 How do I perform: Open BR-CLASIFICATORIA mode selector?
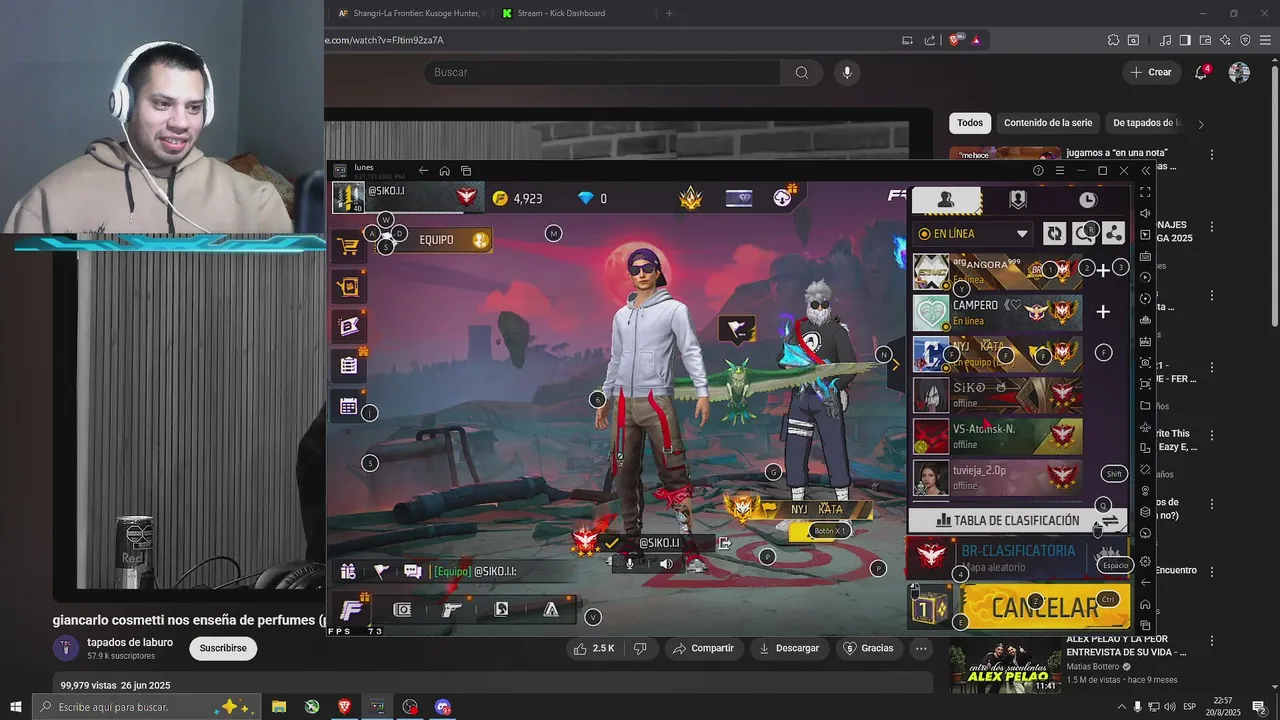(x=1017, y=558)
